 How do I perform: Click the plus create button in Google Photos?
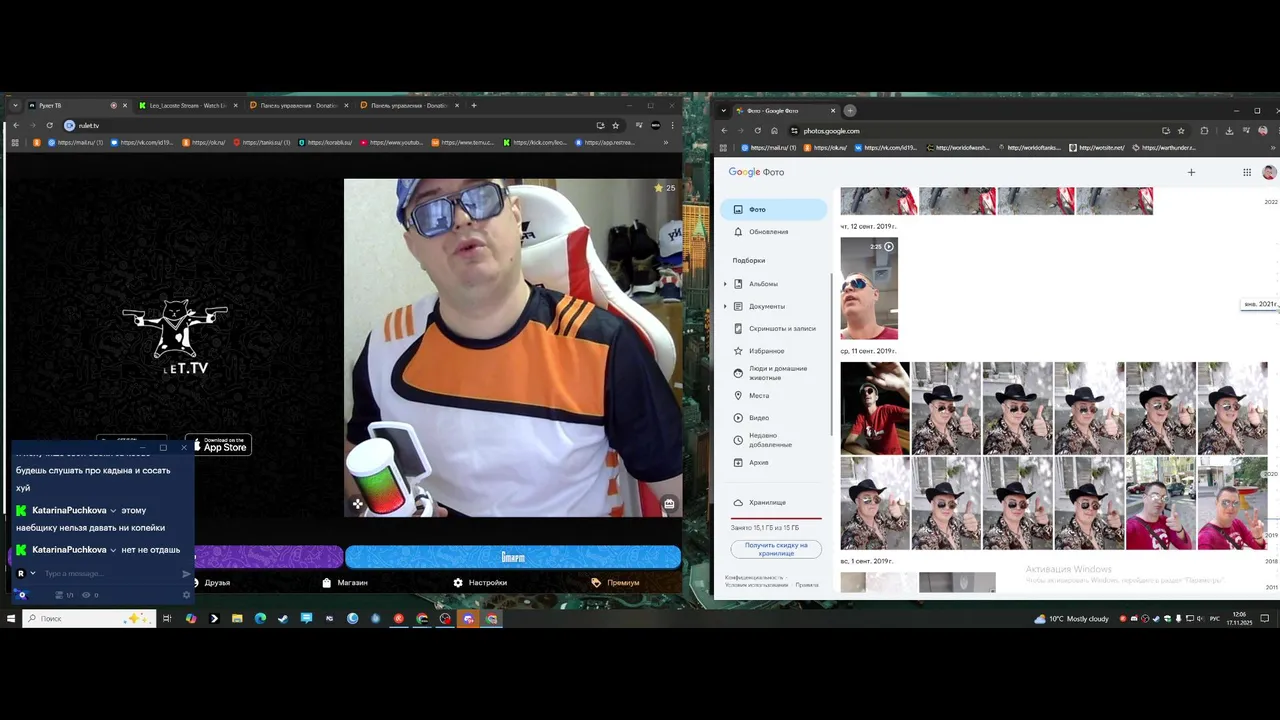tap(1191, 172)
